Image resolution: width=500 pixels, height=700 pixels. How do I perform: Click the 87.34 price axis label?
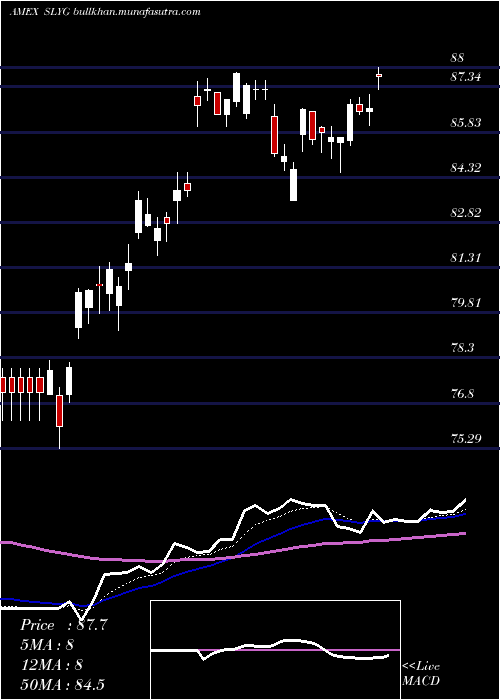466,77
